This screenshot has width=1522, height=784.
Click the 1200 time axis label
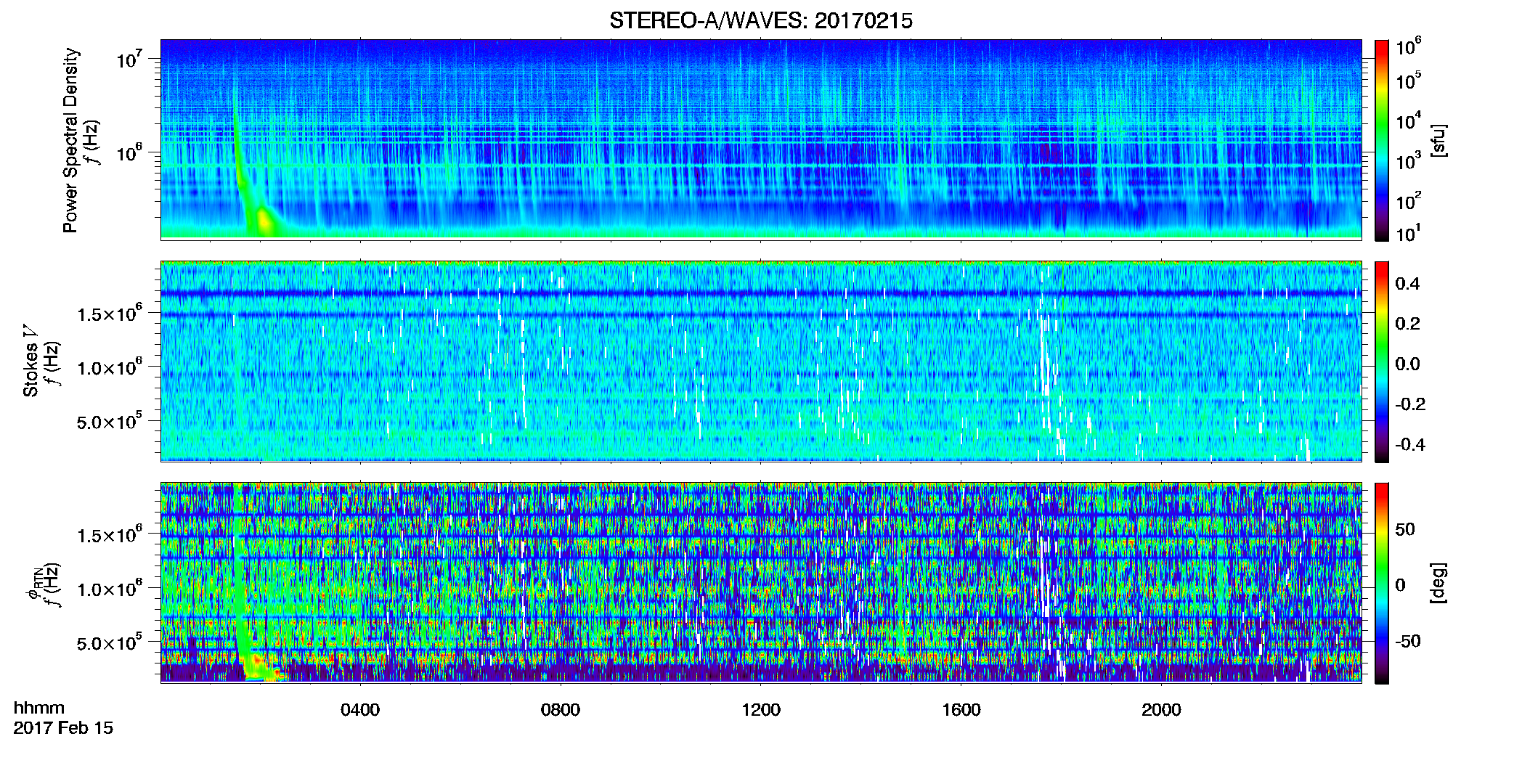(761, 709)
